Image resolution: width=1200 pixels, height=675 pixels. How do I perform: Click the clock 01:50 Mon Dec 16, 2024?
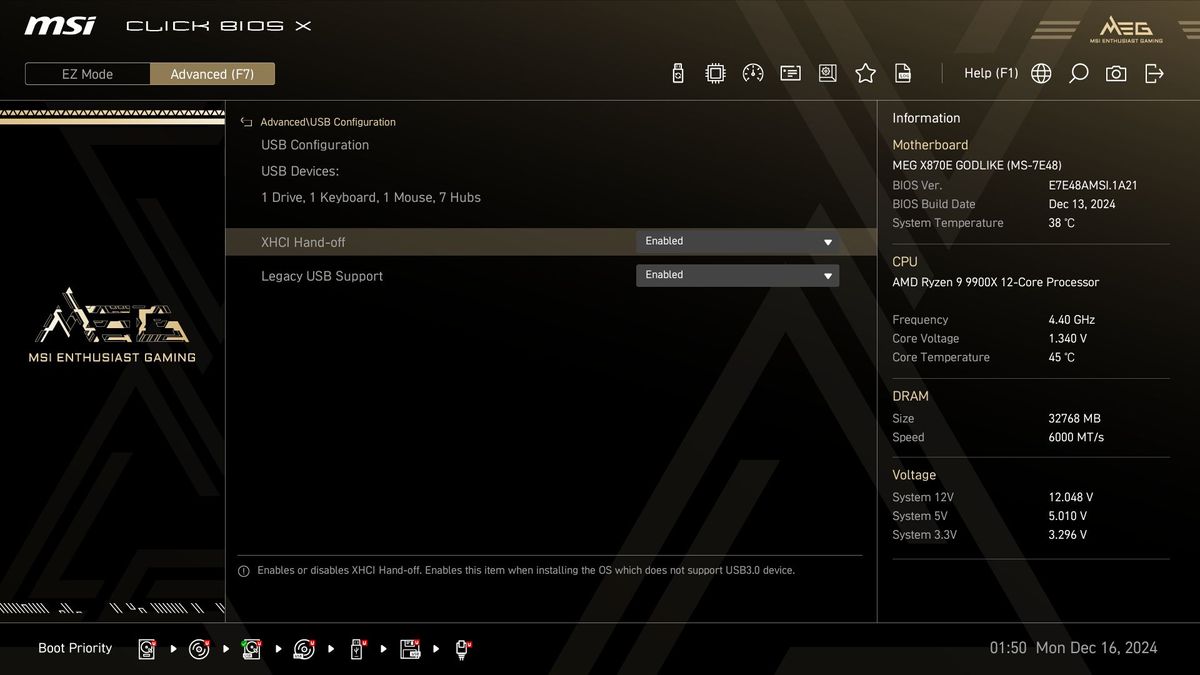click(1073, 648)
